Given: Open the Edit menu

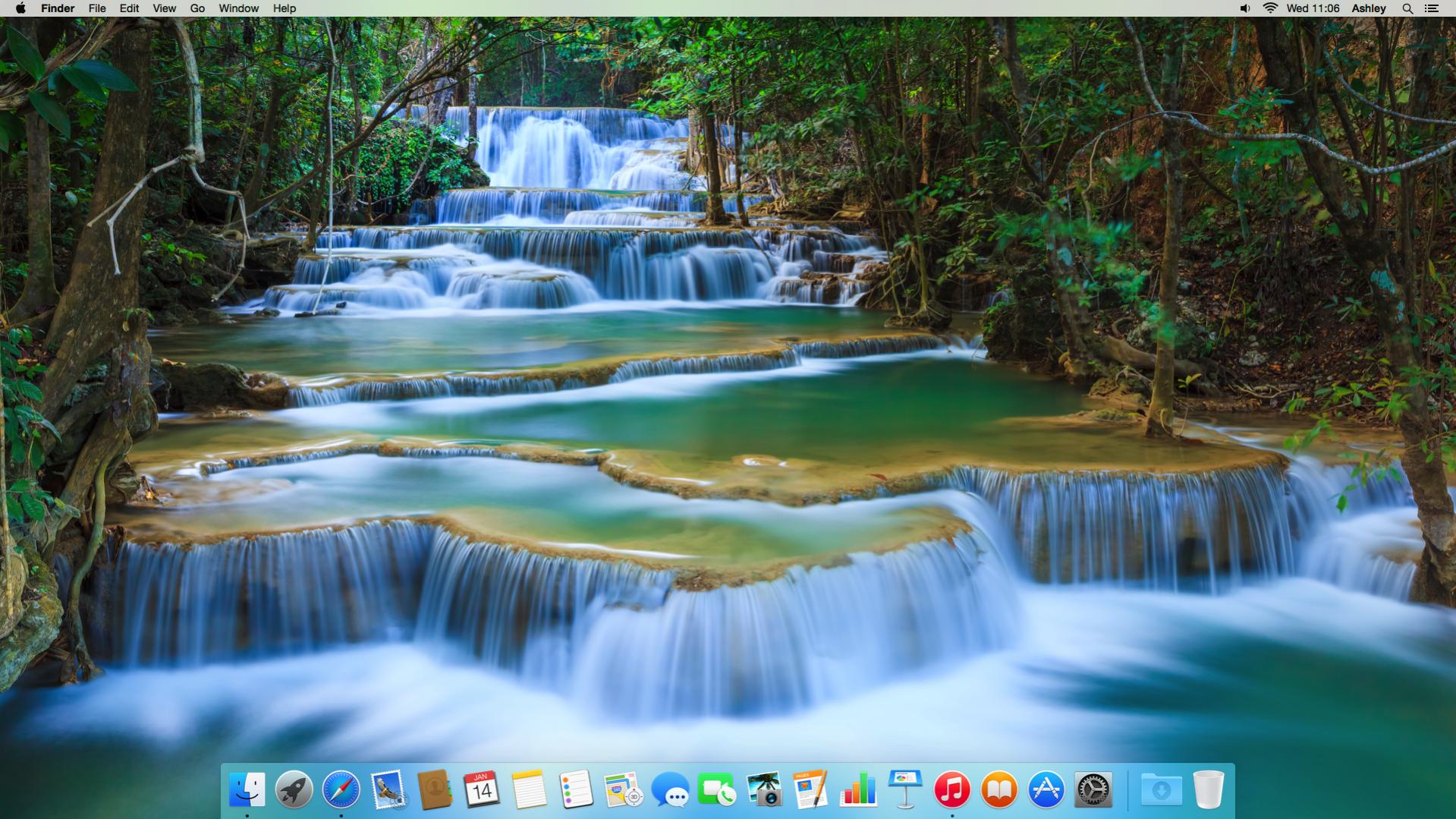Looking at the screenshot, I should pos(129,8).
